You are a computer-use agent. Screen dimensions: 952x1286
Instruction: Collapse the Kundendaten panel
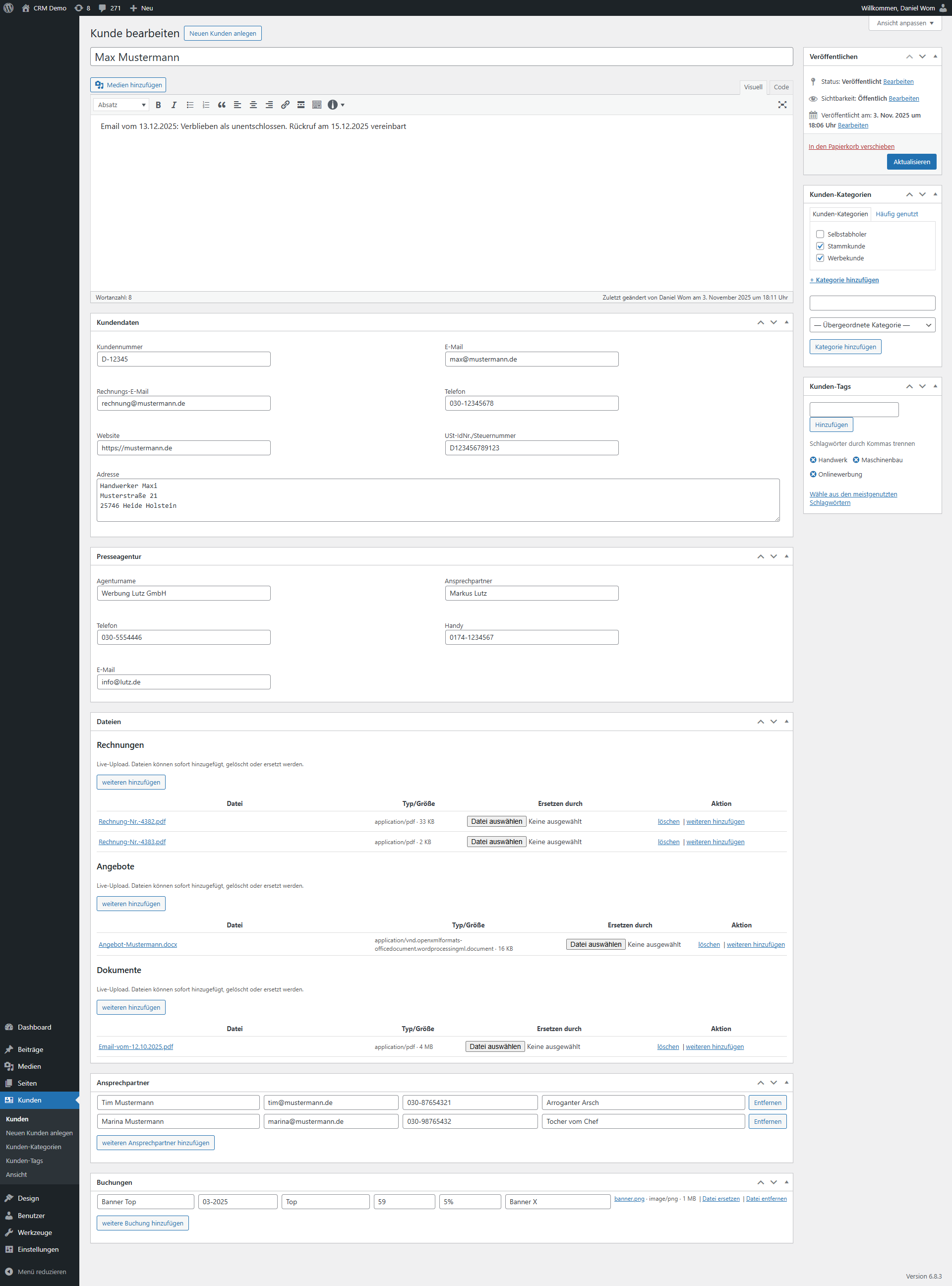coord(786,322)
